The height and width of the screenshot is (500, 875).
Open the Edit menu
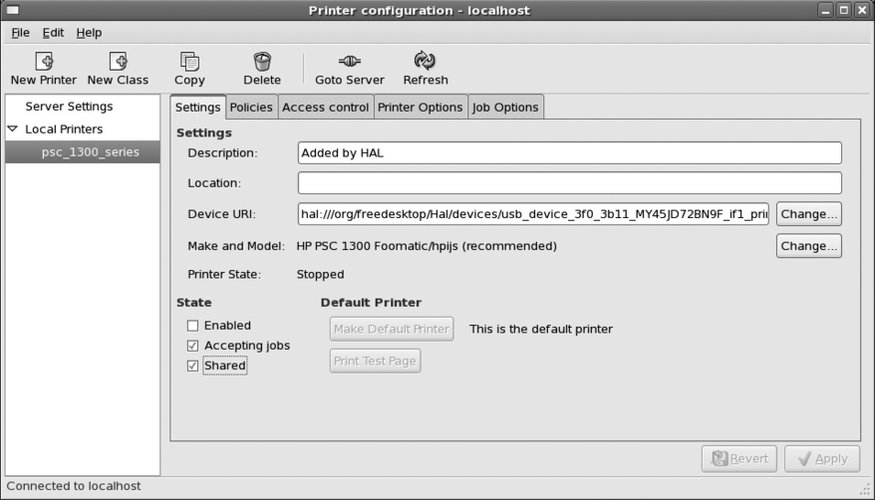52,32
